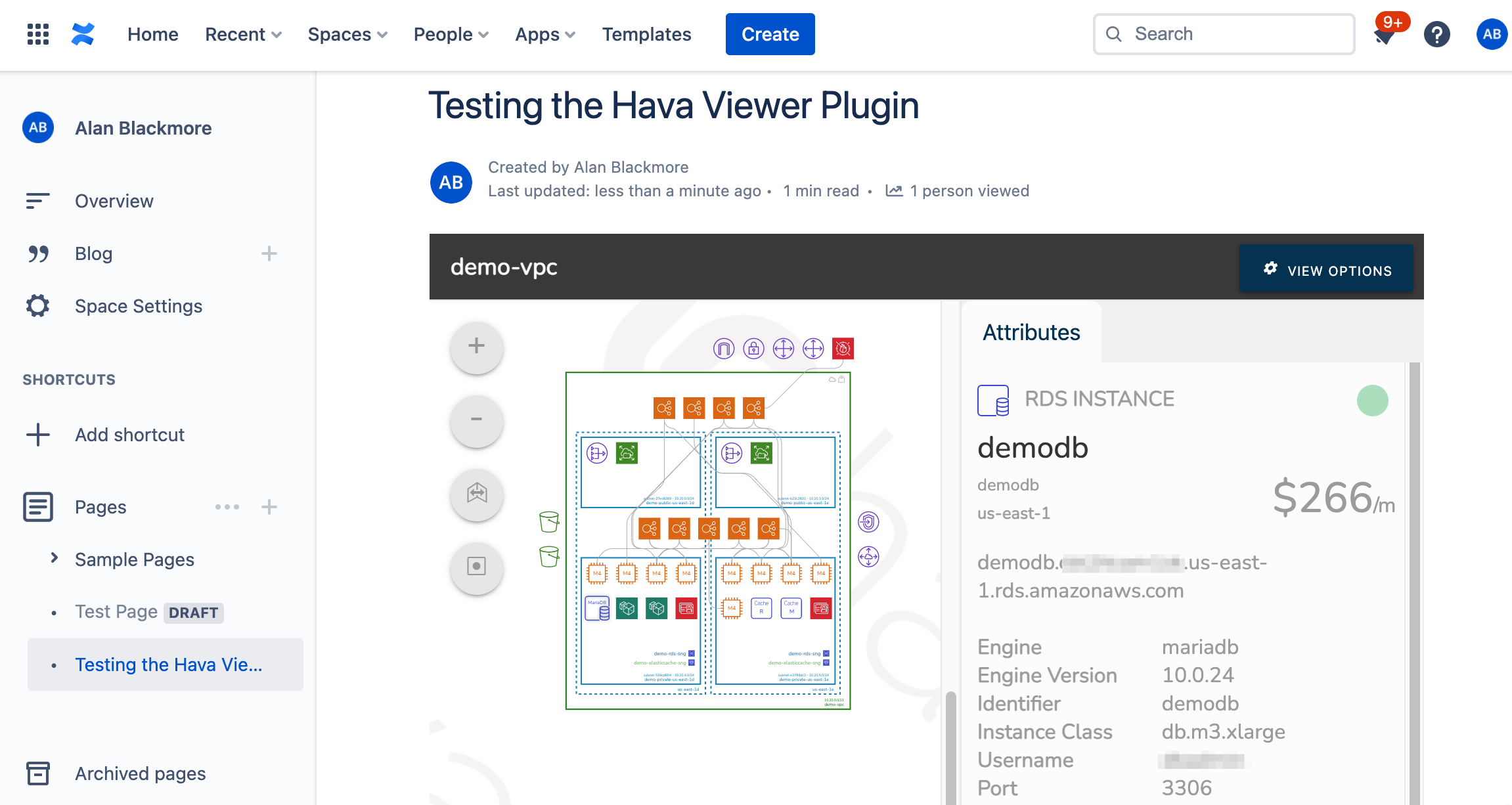The height and width of the screenshot is (805, 1512).
Task: Select M4 instance beside Cache R node
Action: click(732, 608)
